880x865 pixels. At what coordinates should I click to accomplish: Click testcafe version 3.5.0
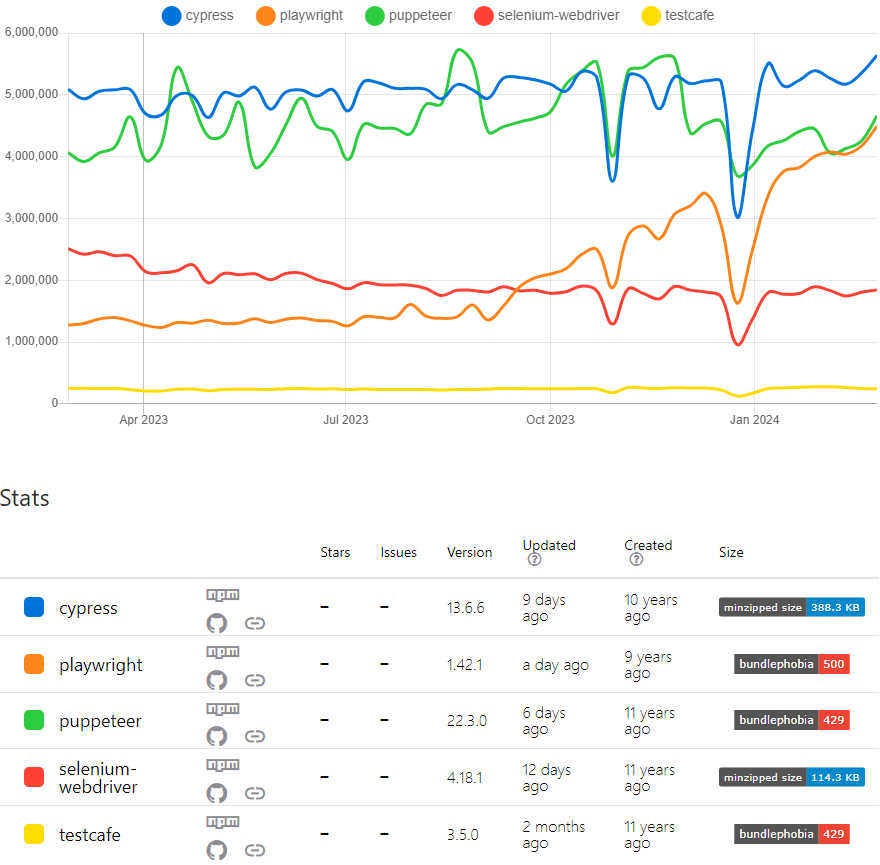(x=463, y=835)
